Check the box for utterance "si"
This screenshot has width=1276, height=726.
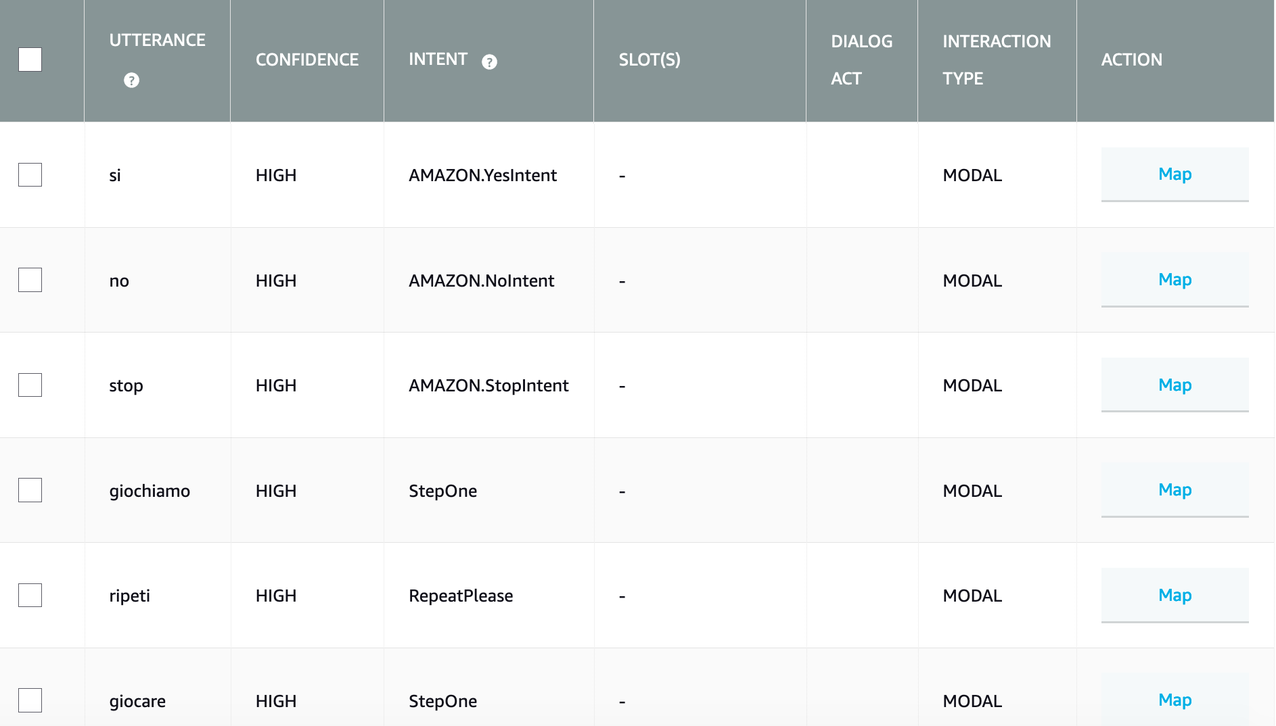[x=30, y=175]
